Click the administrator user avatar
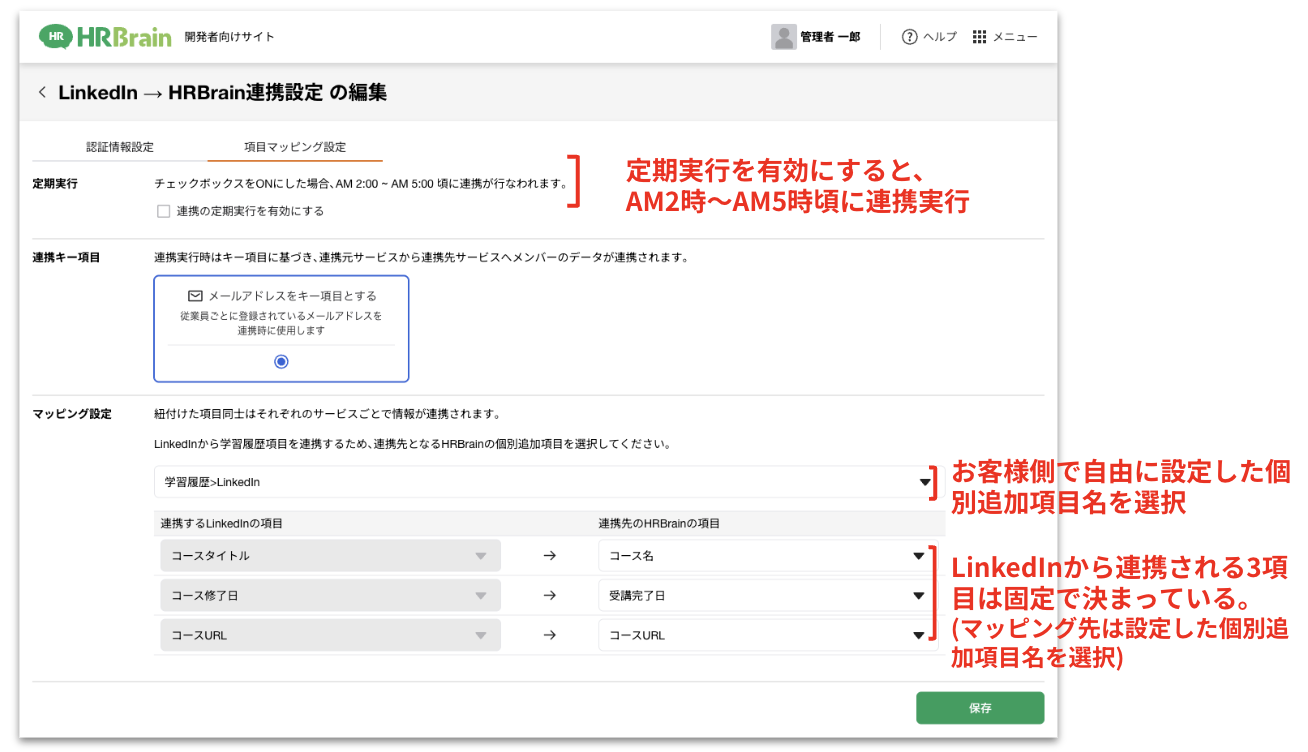1308x752 pixels. tap(783, 37)
